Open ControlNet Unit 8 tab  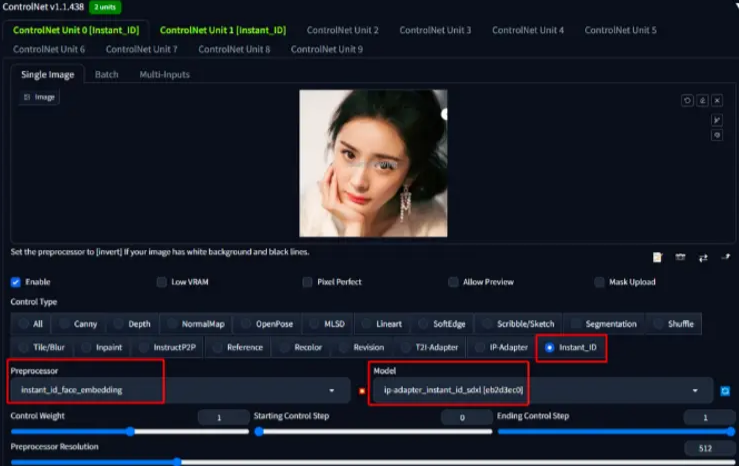tap(234, 49)
